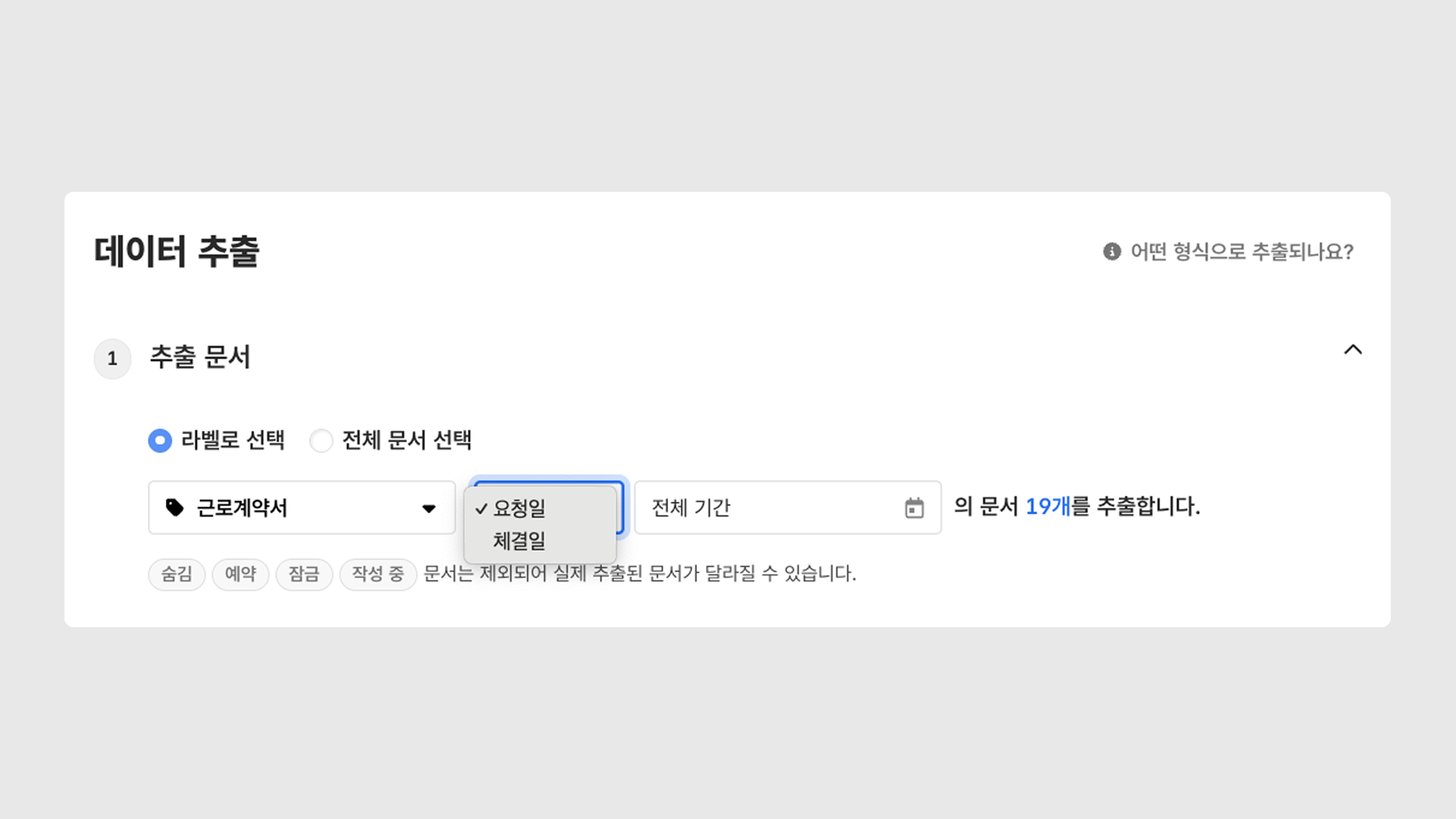The image size is (1456, 819).
Task: Click the 잠금 status chip
Action: tap(304, 574)
